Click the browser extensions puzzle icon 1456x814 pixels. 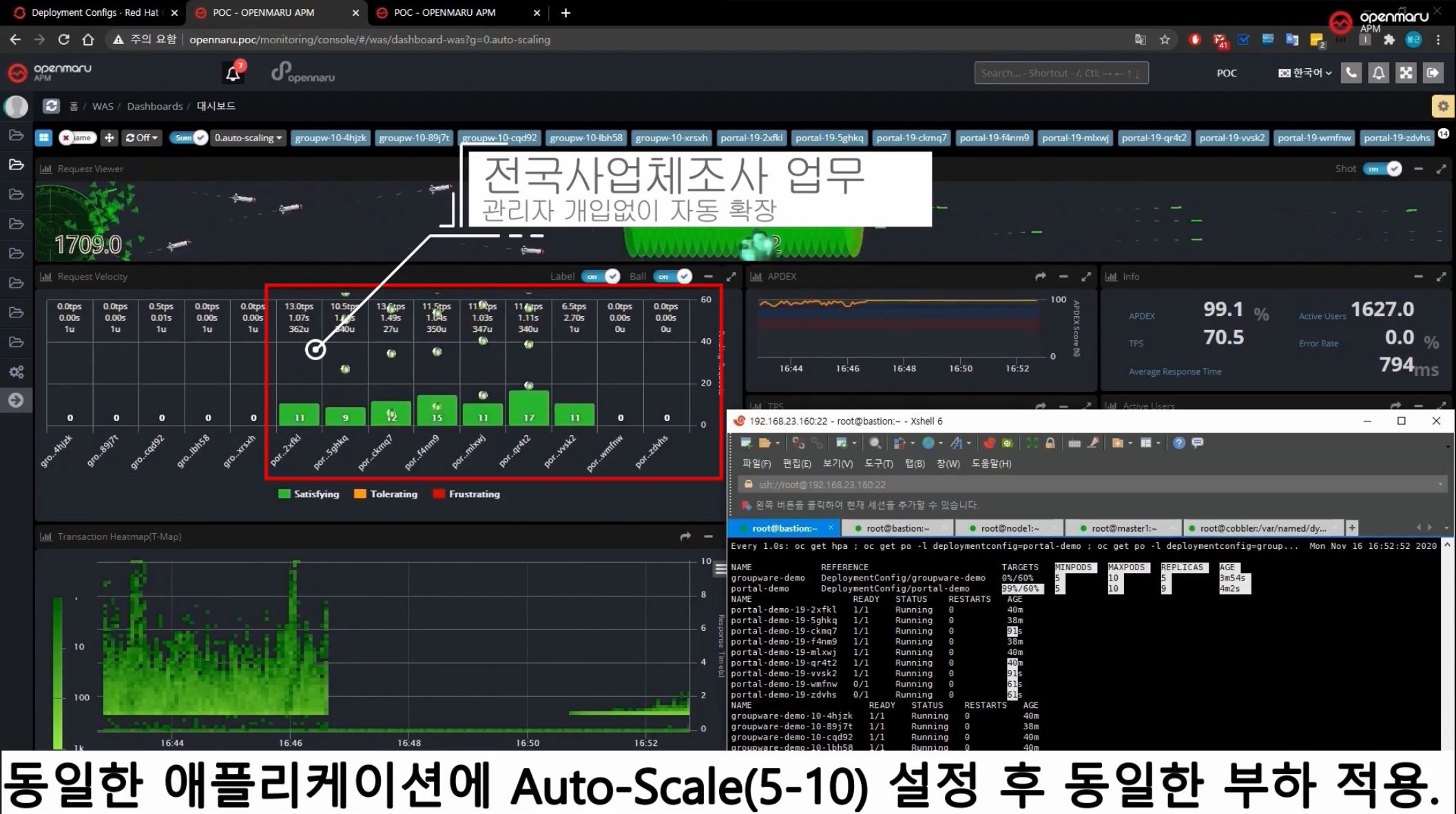(1389, 40)
